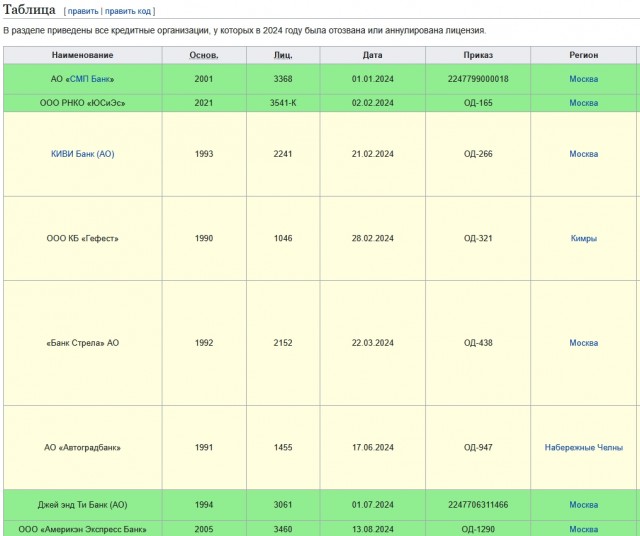Open the 'КИВИ Банк (АО)' link
640x536 pixels.
(x=82, y=154)
